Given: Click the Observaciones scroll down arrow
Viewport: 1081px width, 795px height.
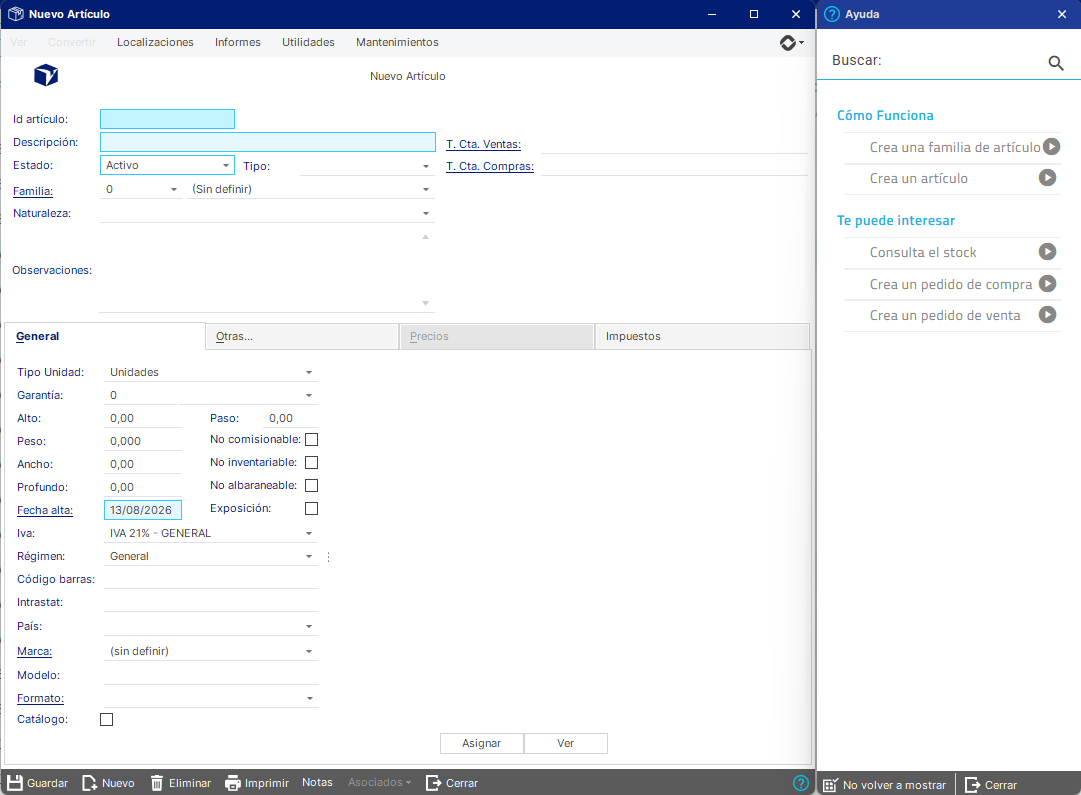Looking at the screenshot, I should point(425,303).
